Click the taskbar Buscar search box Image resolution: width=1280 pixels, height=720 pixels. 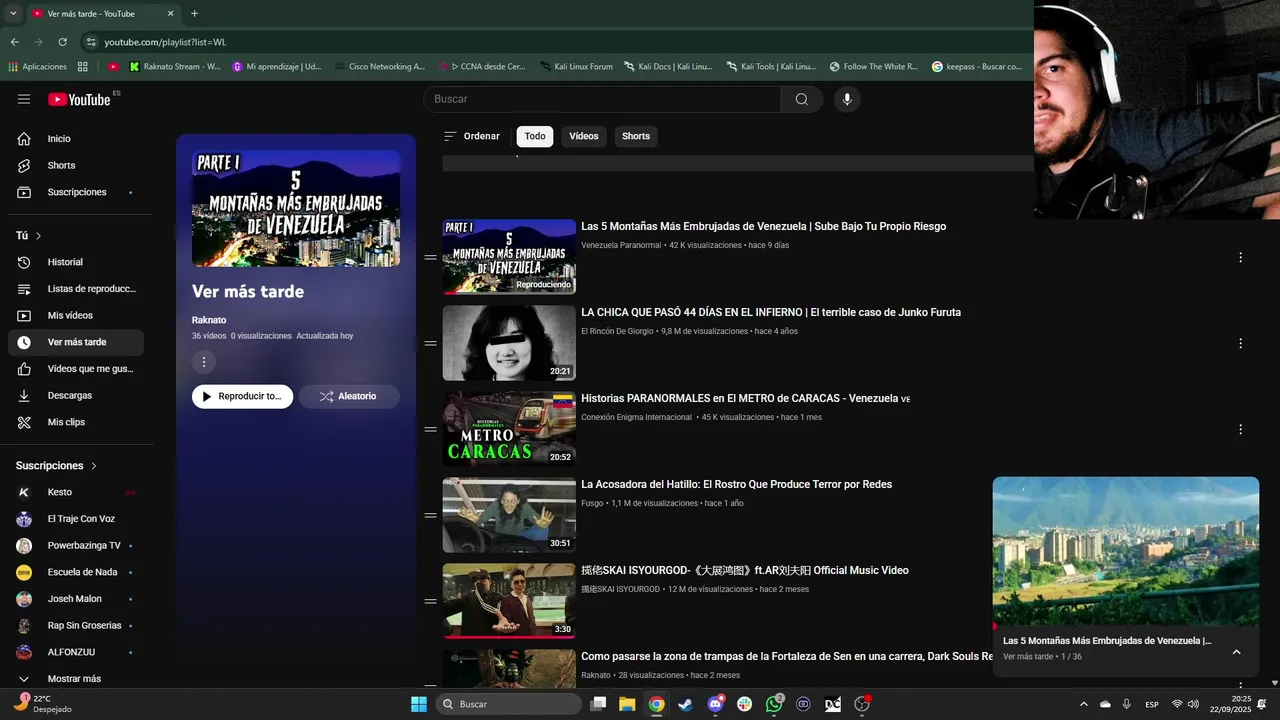[x=509, y=704]
